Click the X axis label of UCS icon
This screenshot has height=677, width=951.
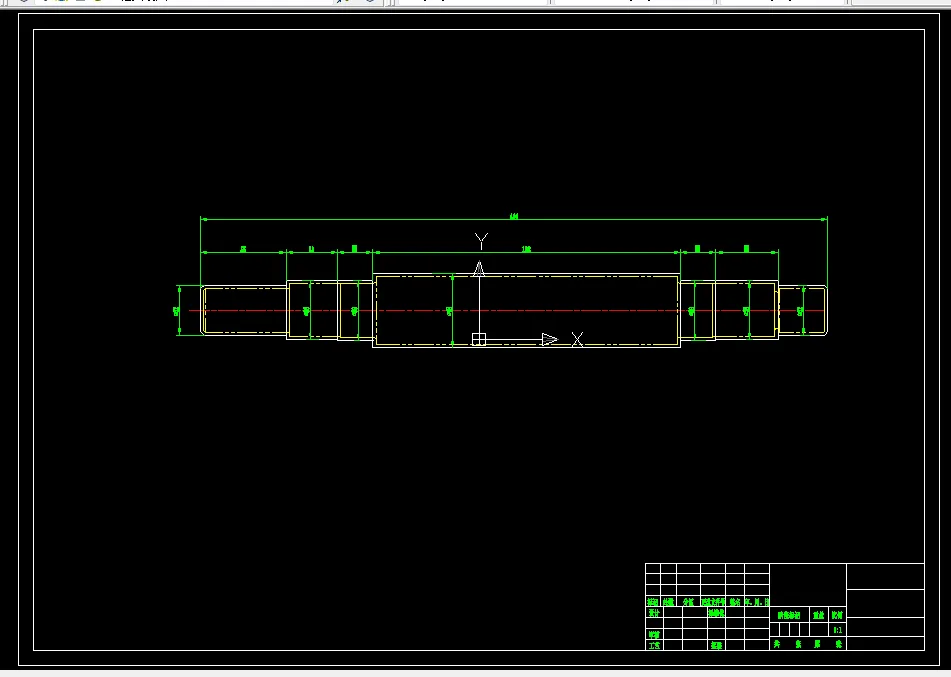577,340
